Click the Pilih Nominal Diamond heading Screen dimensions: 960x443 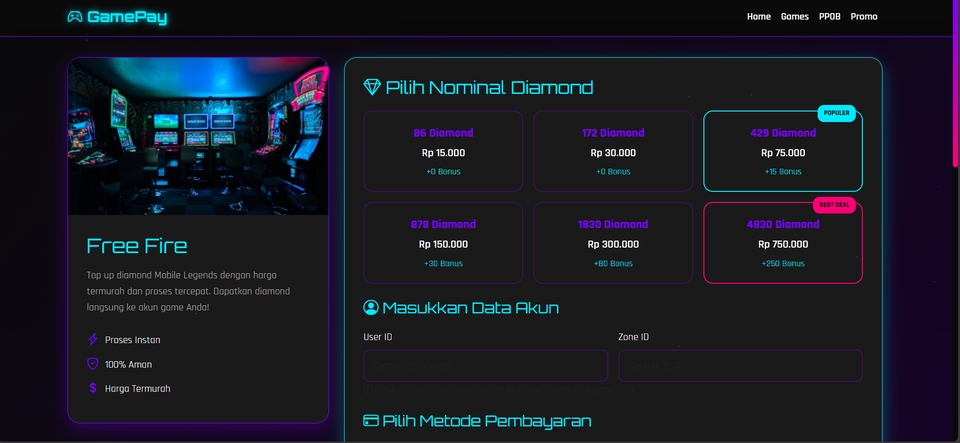pos(489,87)
